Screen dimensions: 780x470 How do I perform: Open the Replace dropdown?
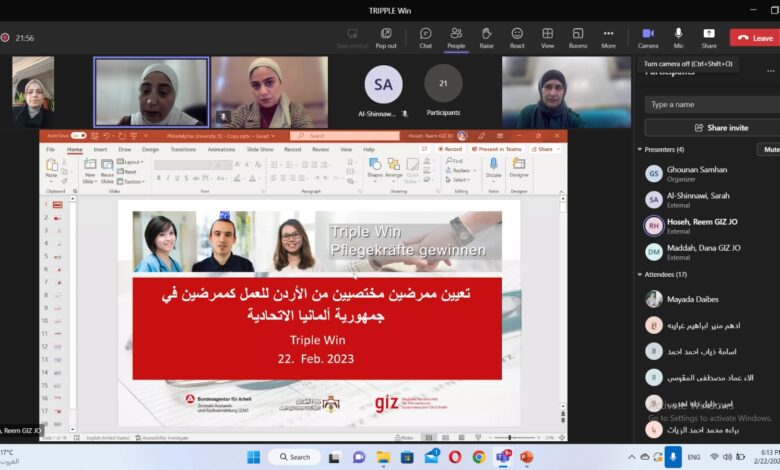tap(461, 170)
